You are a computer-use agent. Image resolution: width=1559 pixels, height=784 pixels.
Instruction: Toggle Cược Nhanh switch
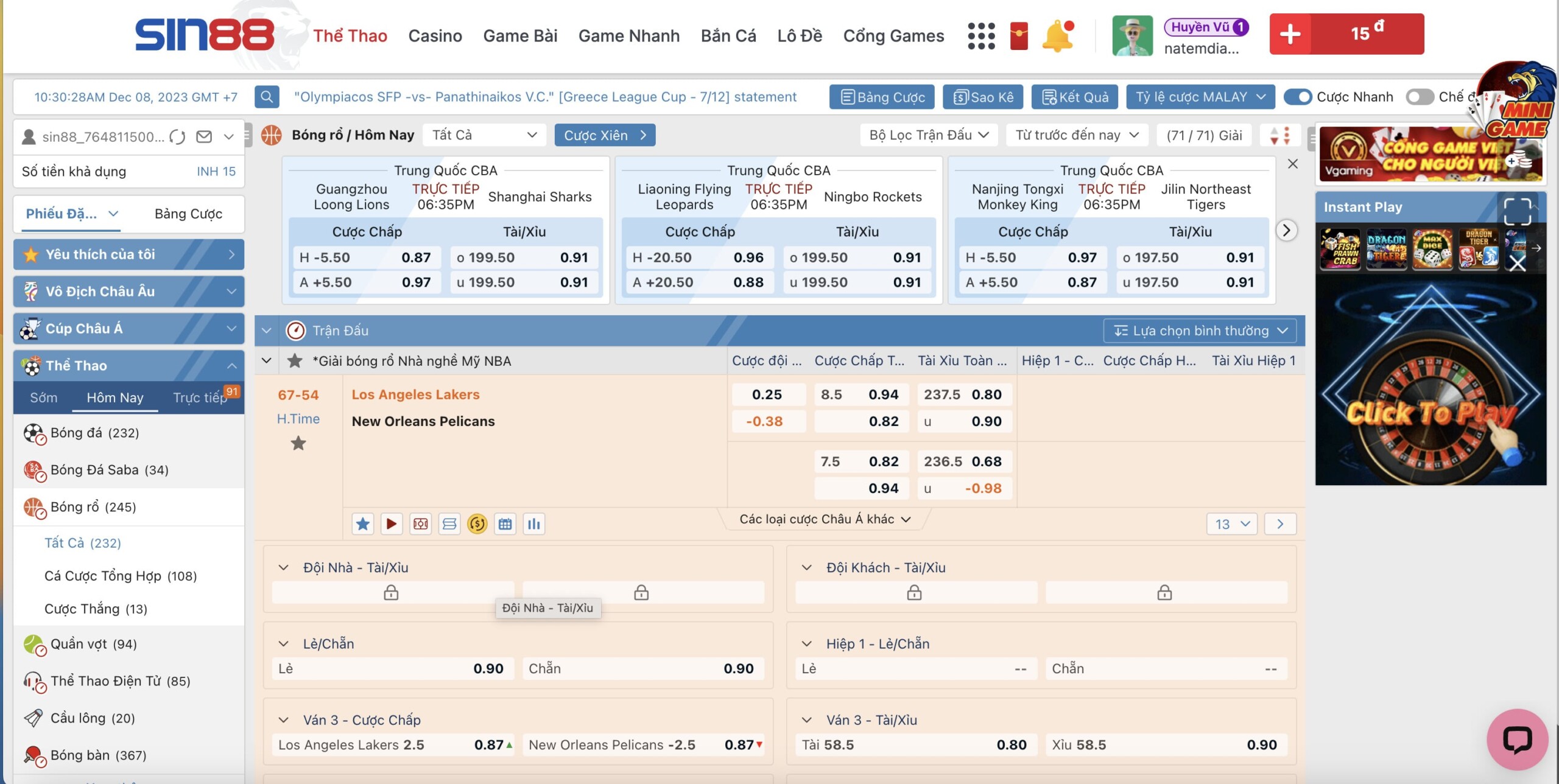click(1298, 97)
